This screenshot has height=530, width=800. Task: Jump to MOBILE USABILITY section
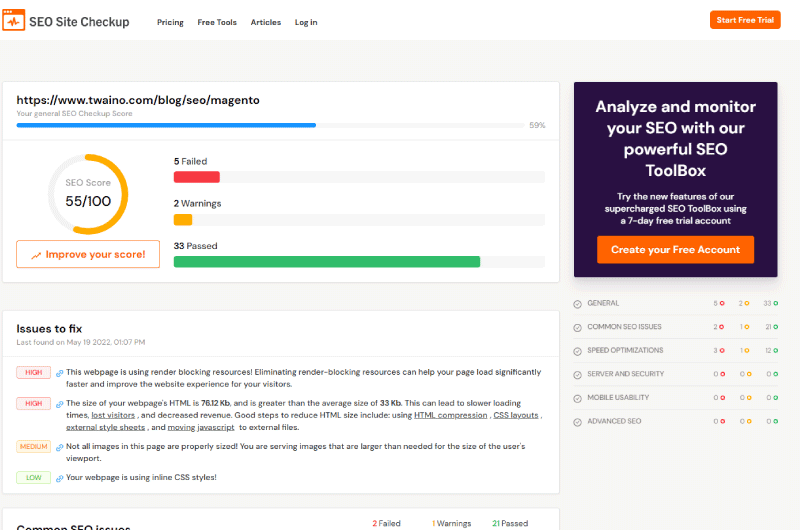618,397
